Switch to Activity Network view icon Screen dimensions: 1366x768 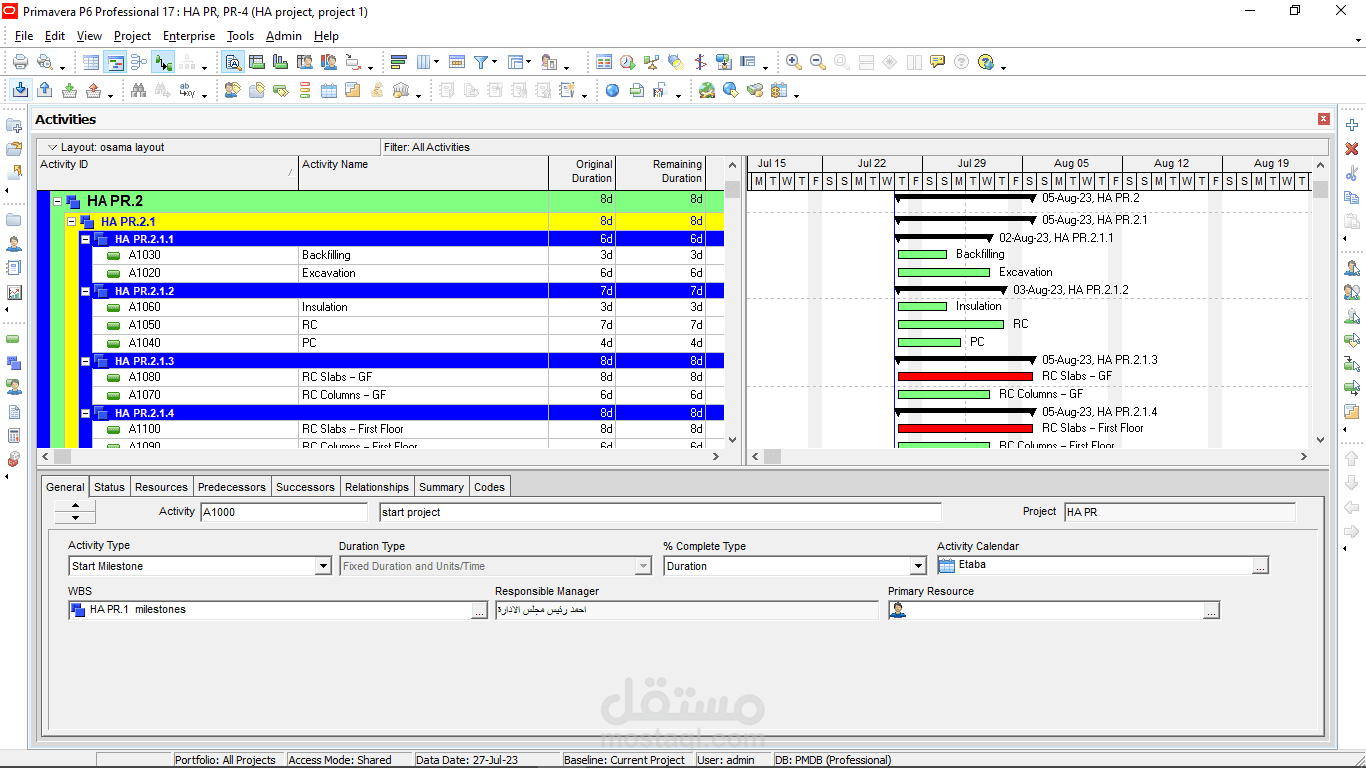click(x=139, y=62)
